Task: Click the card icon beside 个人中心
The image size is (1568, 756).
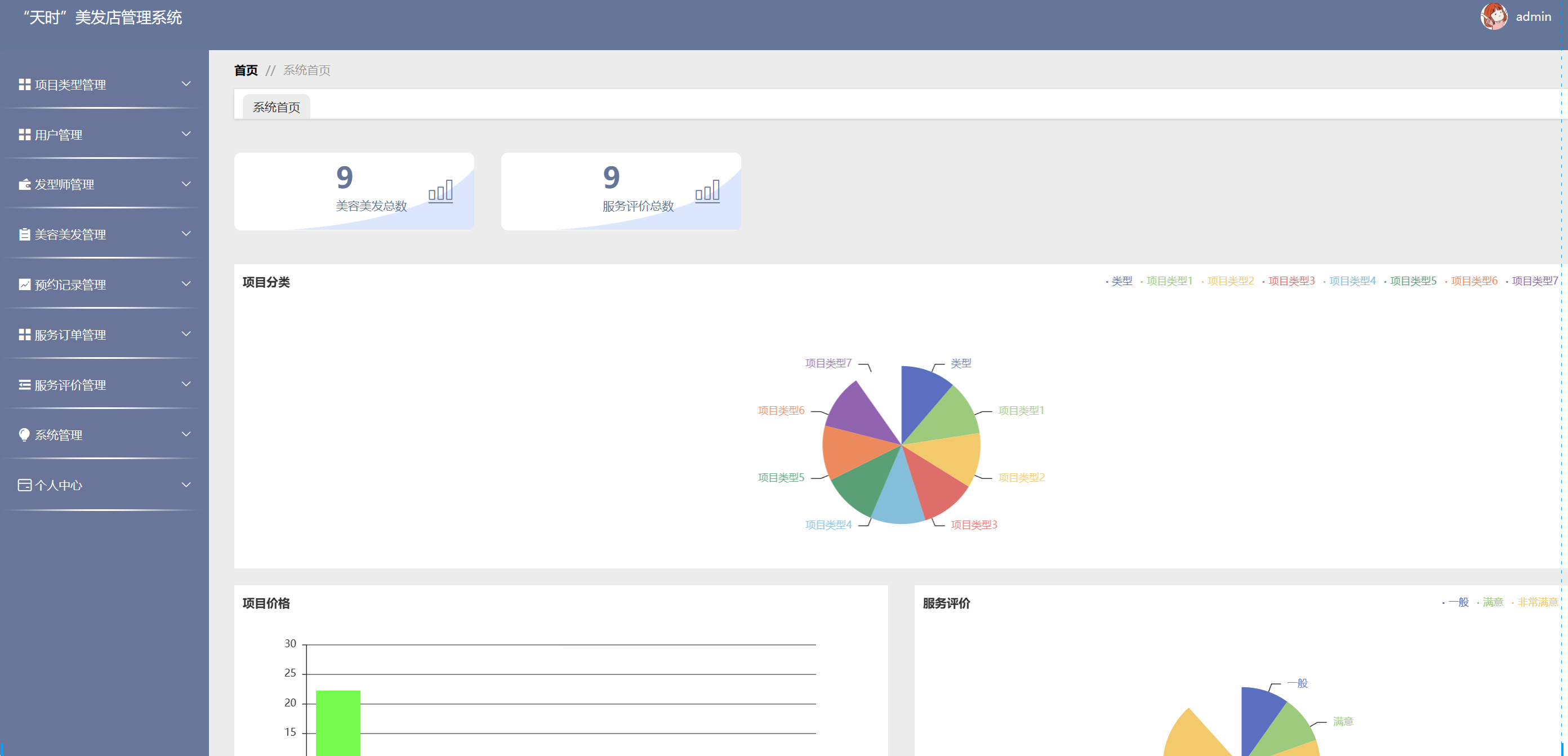Action: tap(24, 485)
